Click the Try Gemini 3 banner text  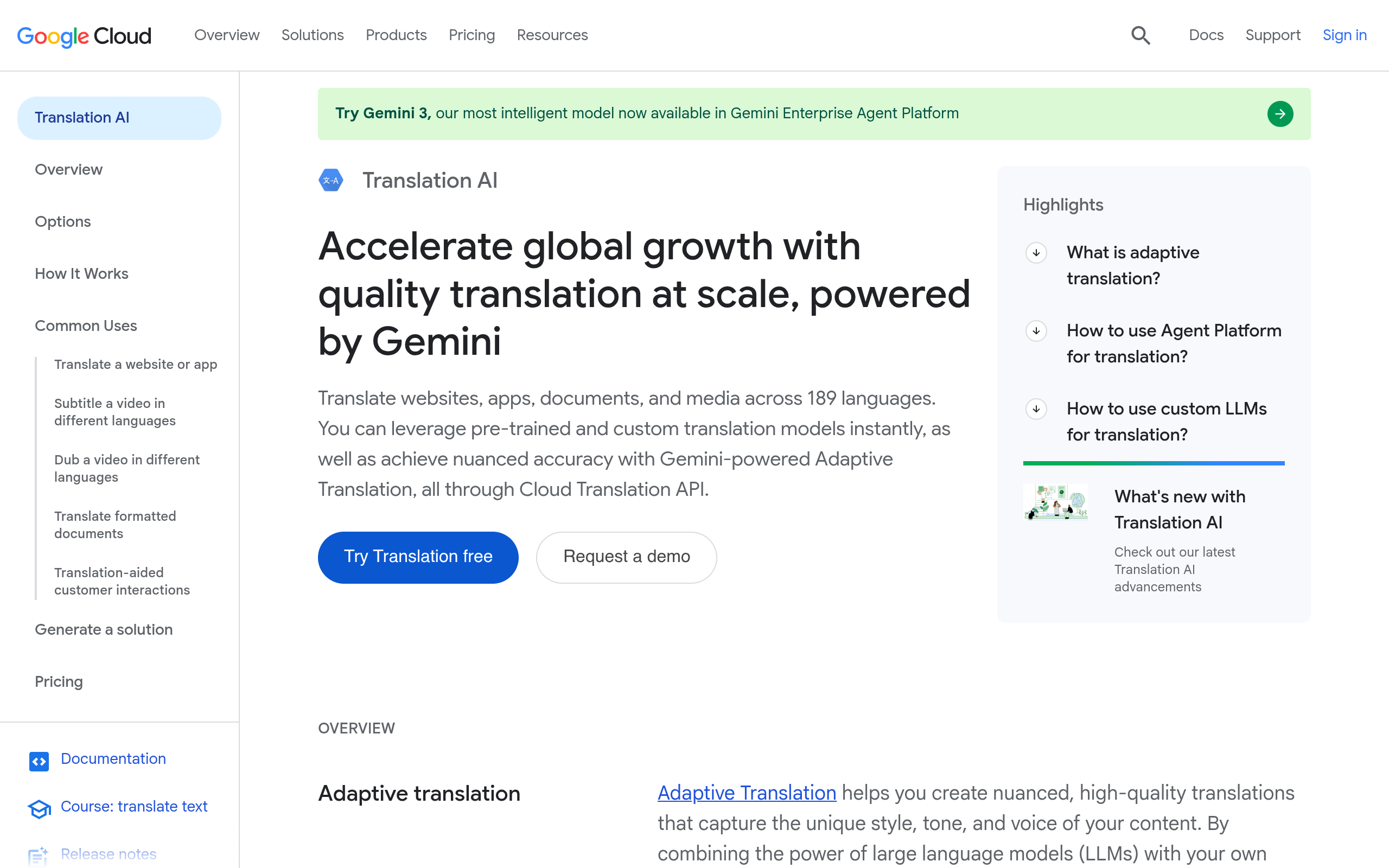[x=647, y=113]
